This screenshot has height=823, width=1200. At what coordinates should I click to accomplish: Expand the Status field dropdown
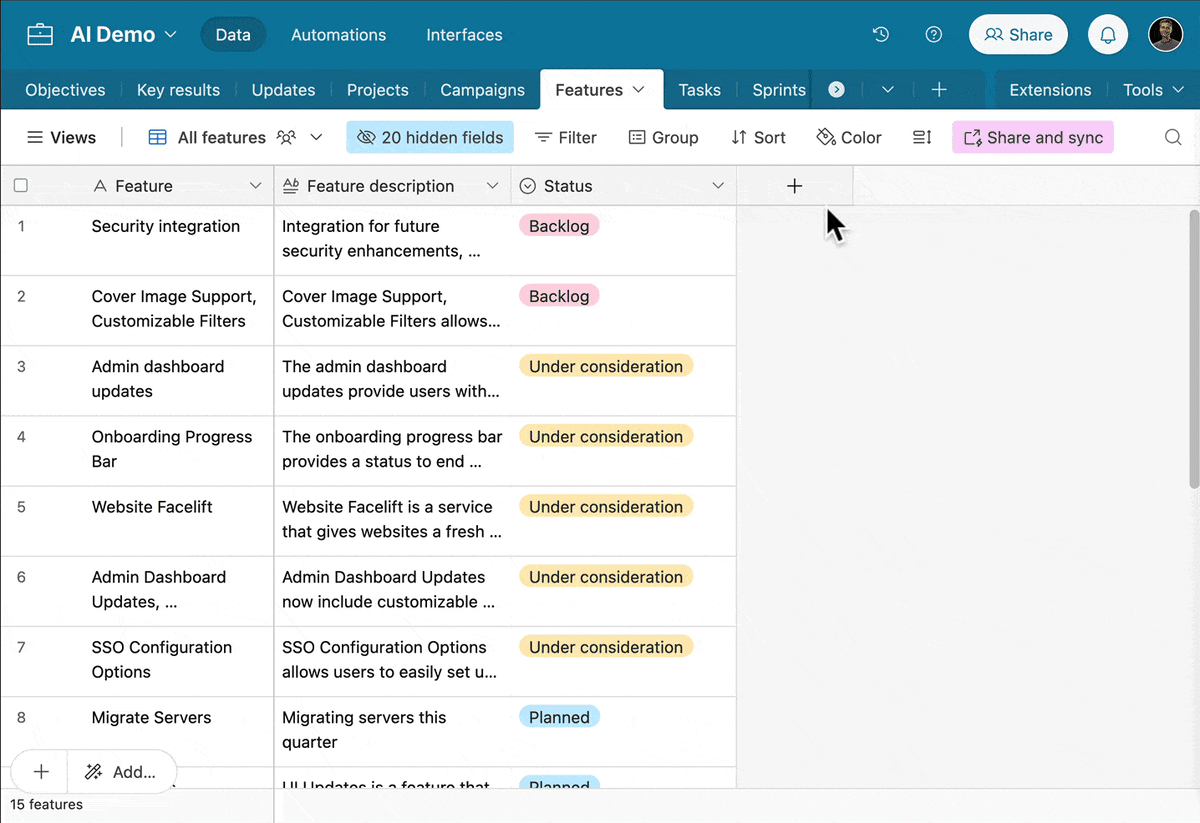click(717, 186)
